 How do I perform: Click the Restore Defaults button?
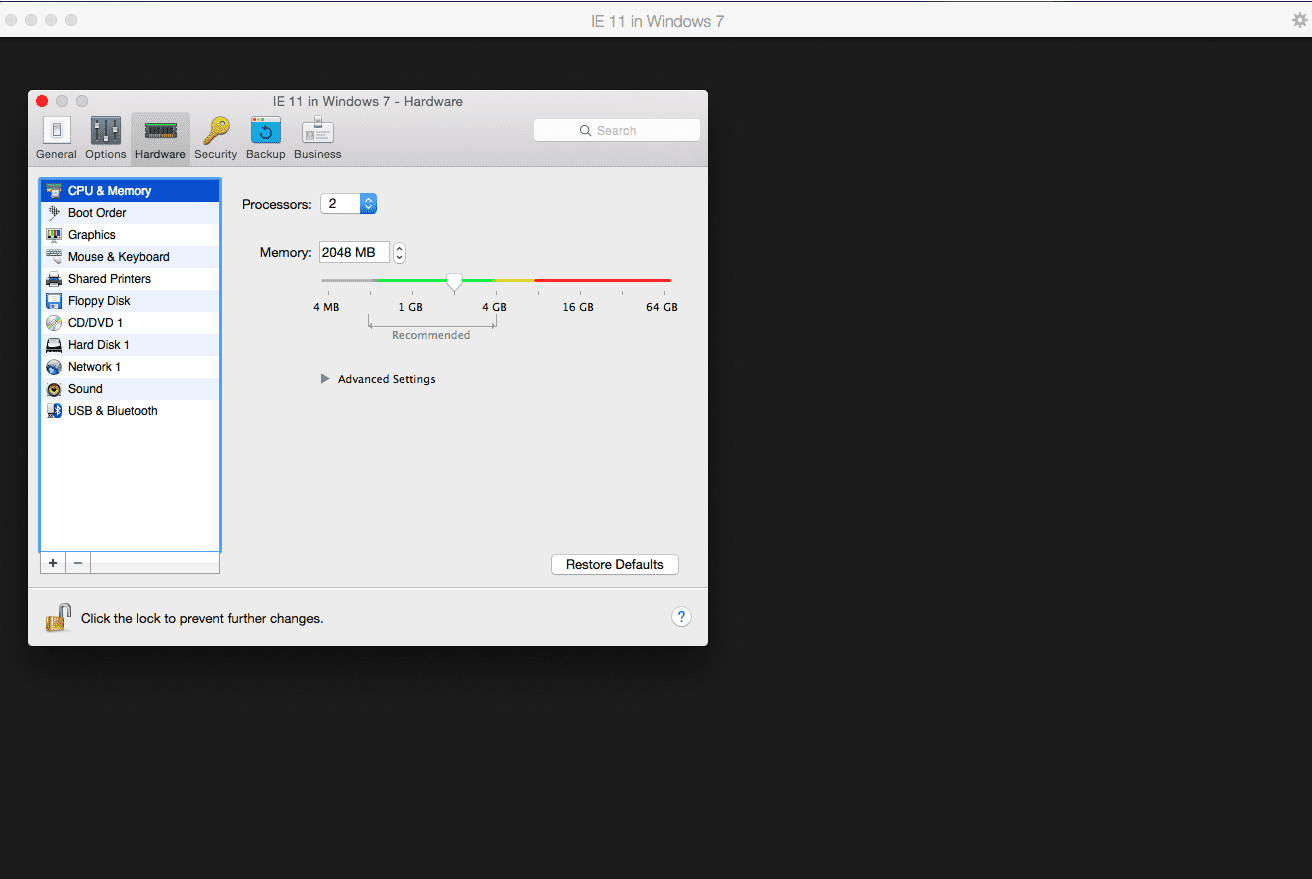(614, 565)
